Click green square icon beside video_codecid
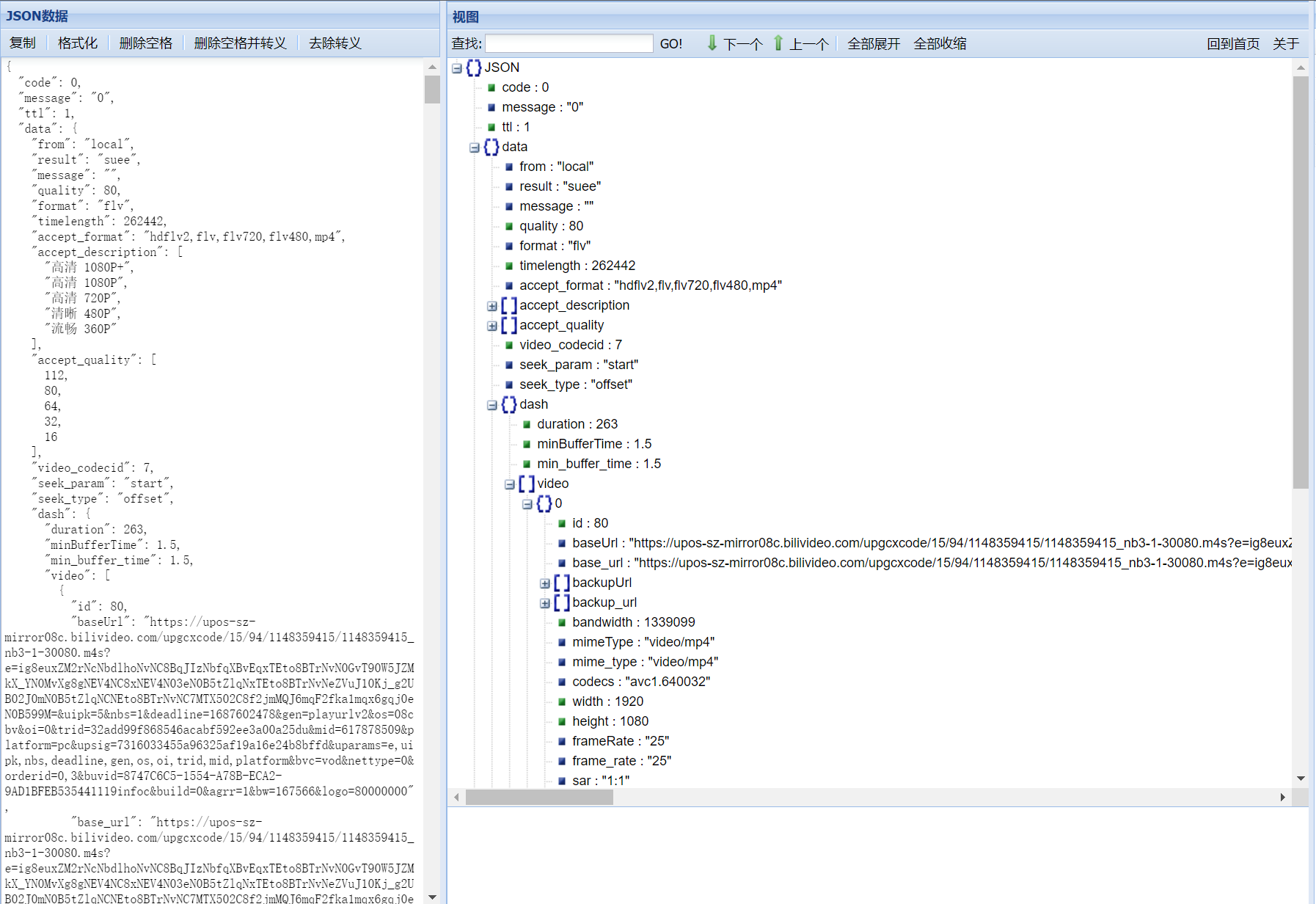Screen dimensions: 1316x904 click(x=509, y=346)
